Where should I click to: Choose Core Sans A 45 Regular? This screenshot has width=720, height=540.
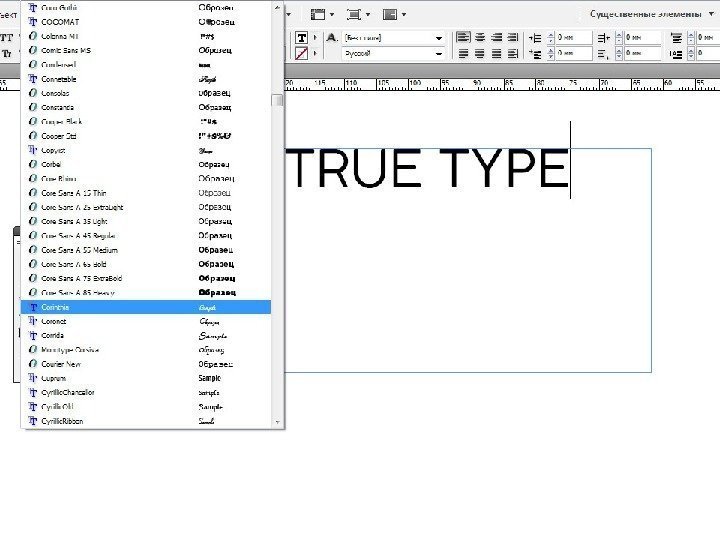coord(146,236)
